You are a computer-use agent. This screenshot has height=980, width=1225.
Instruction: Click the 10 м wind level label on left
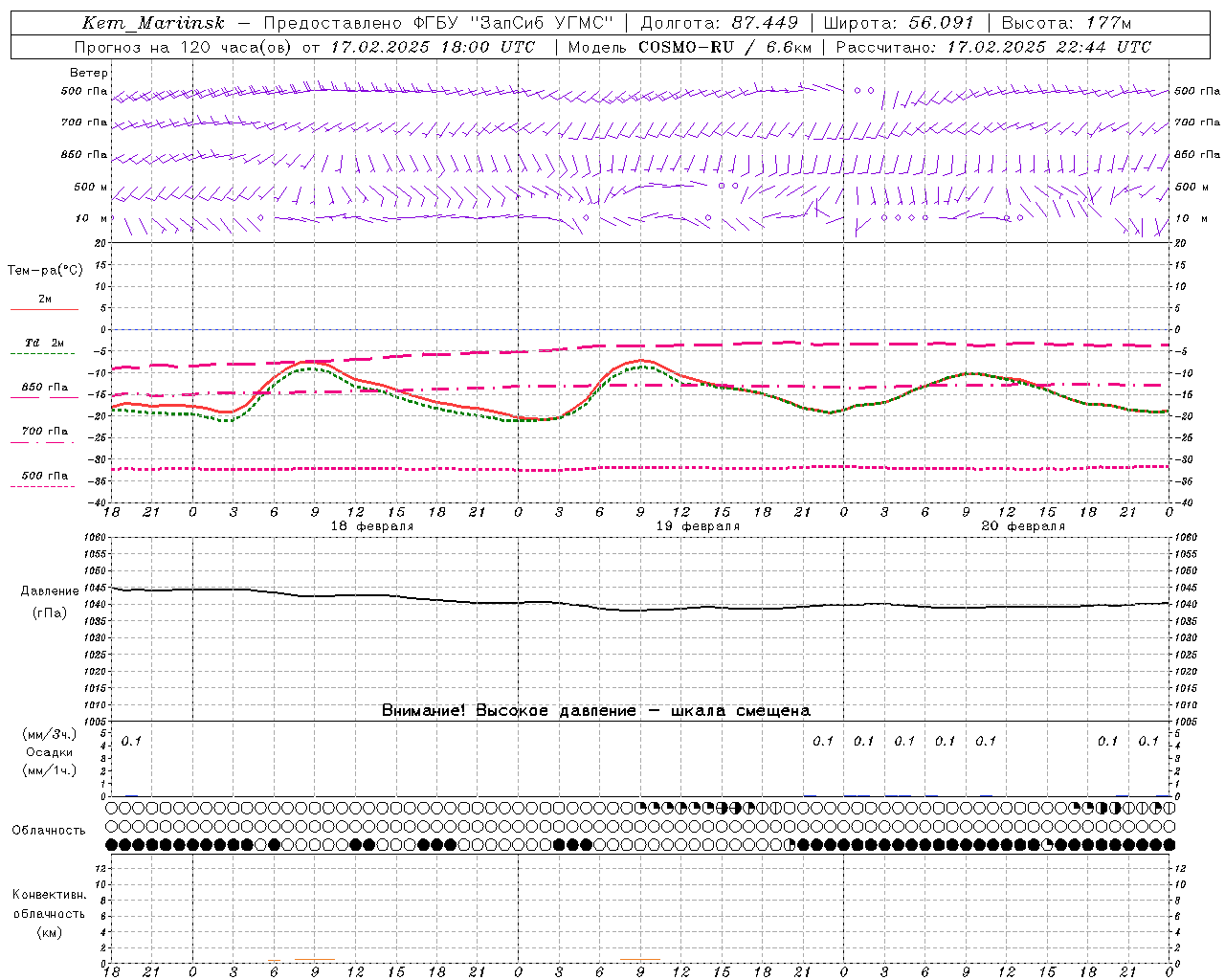[x=92, y=218]
